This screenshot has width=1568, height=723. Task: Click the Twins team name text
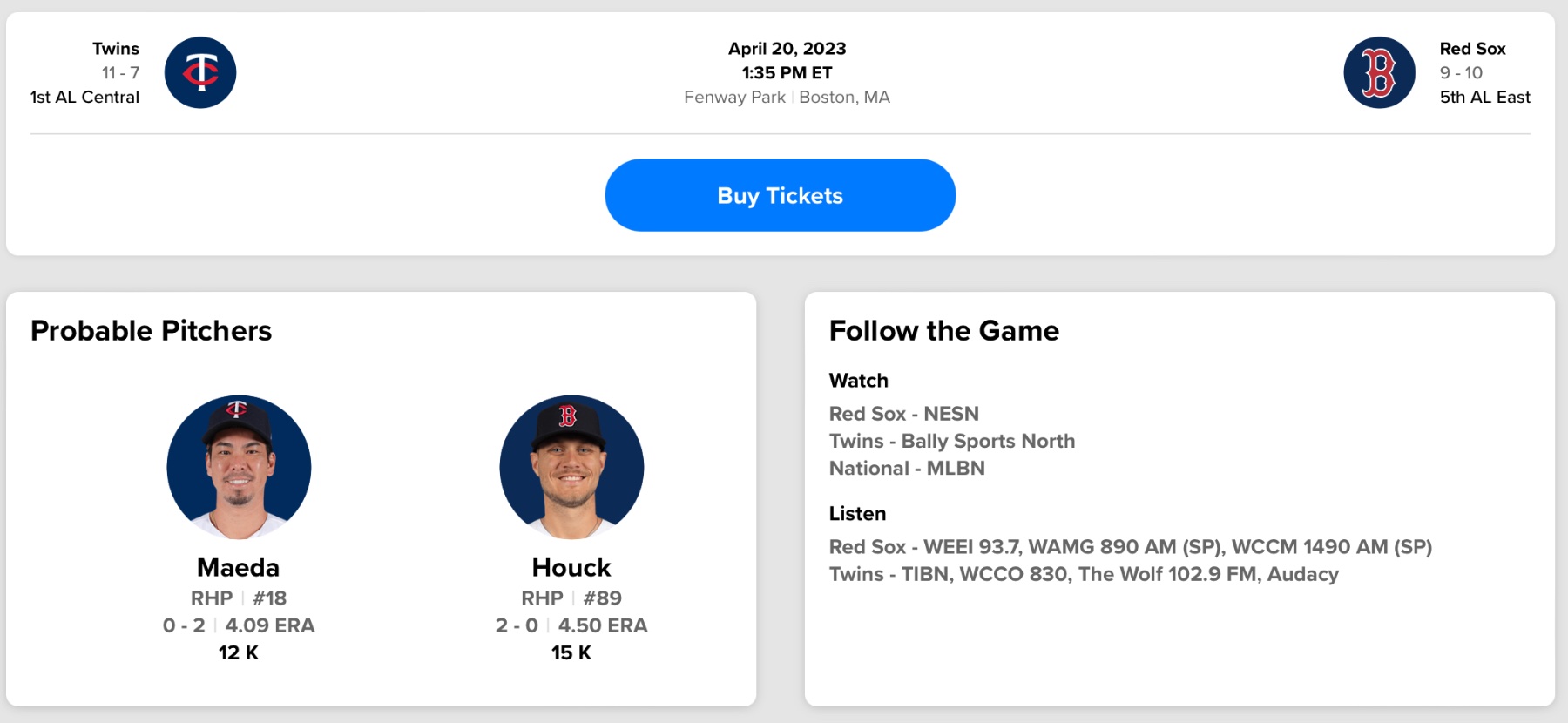point(116,49)
